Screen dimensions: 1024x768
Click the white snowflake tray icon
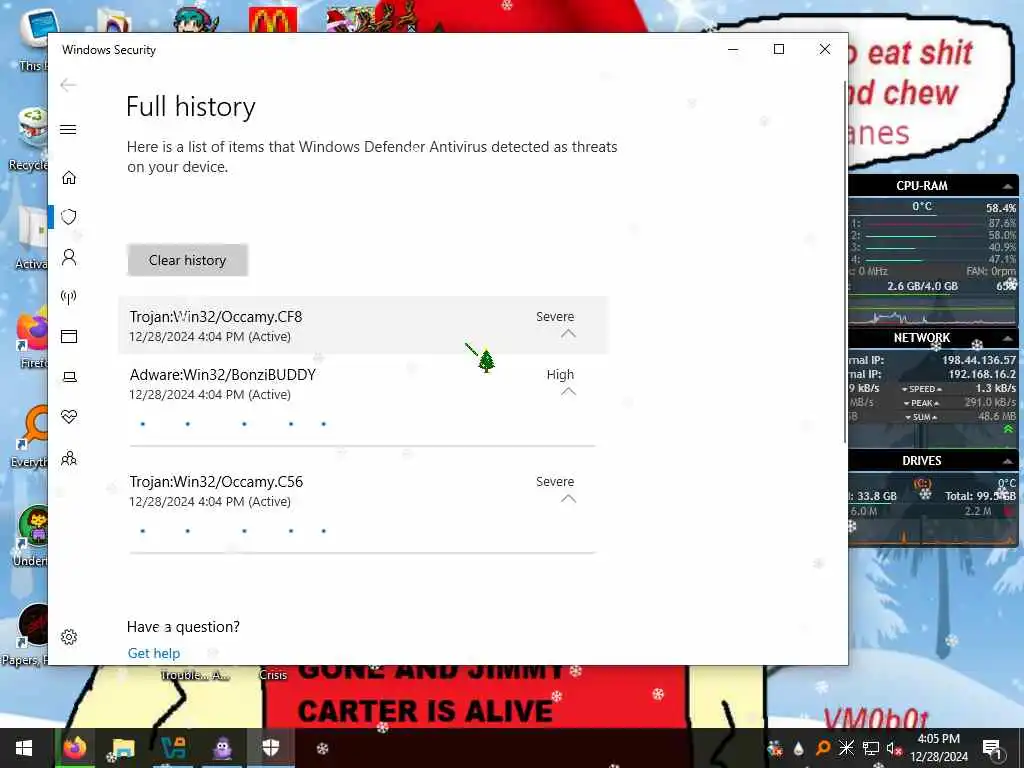coord(846,748)
